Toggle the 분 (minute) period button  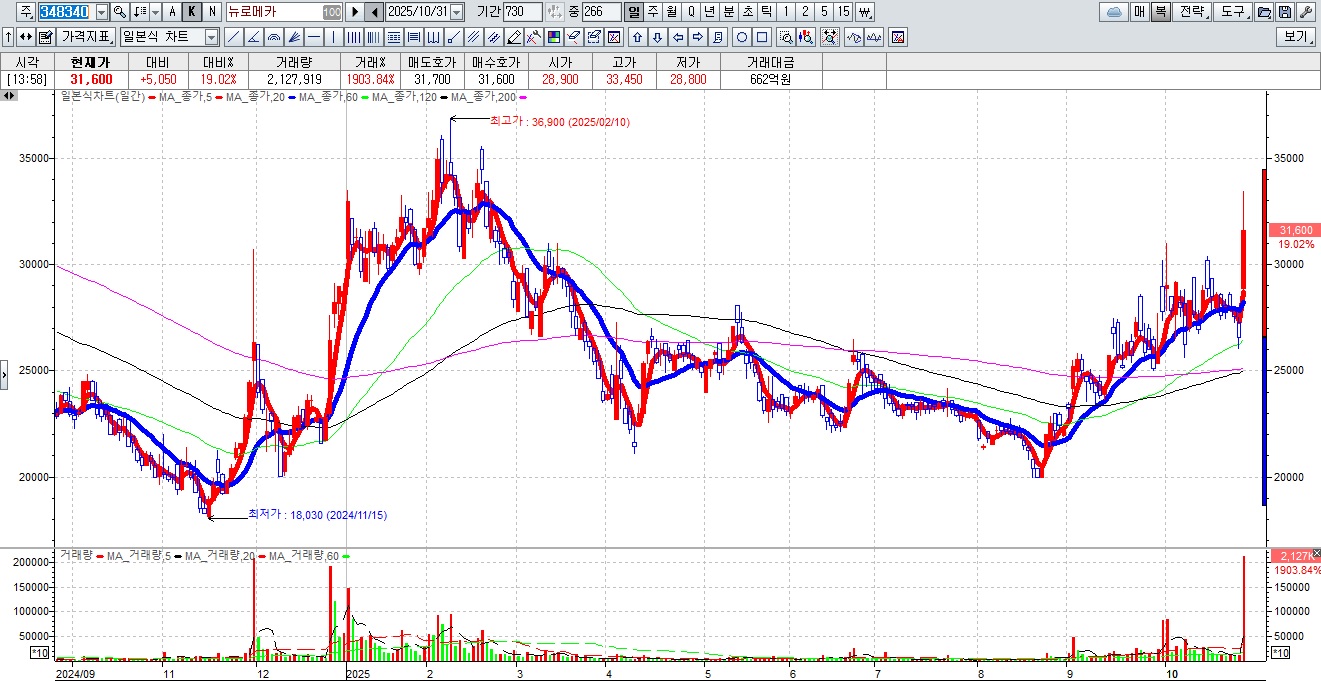click(x=728, y=12)
